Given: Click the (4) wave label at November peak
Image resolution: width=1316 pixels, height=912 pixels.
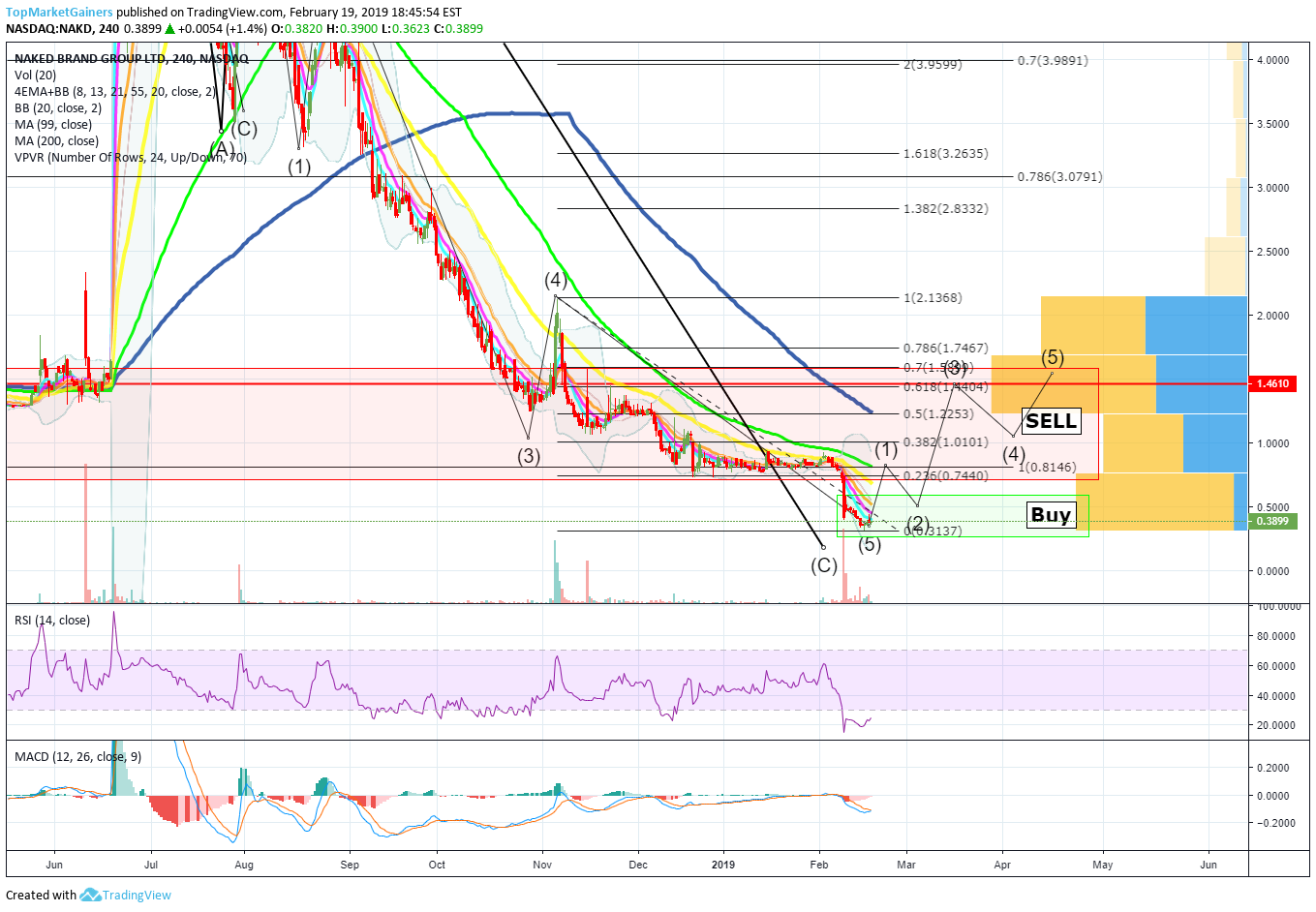Looking at the screenshot, I should [x=555, y=280].
